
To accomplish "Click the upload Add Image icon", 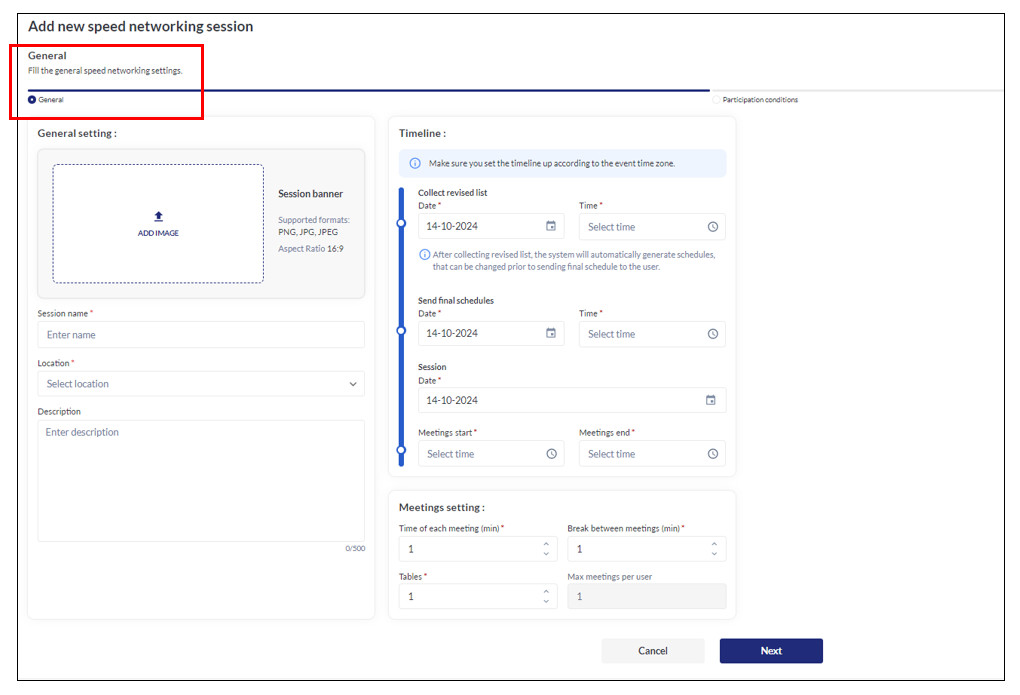I will click(x=158, y=216).
